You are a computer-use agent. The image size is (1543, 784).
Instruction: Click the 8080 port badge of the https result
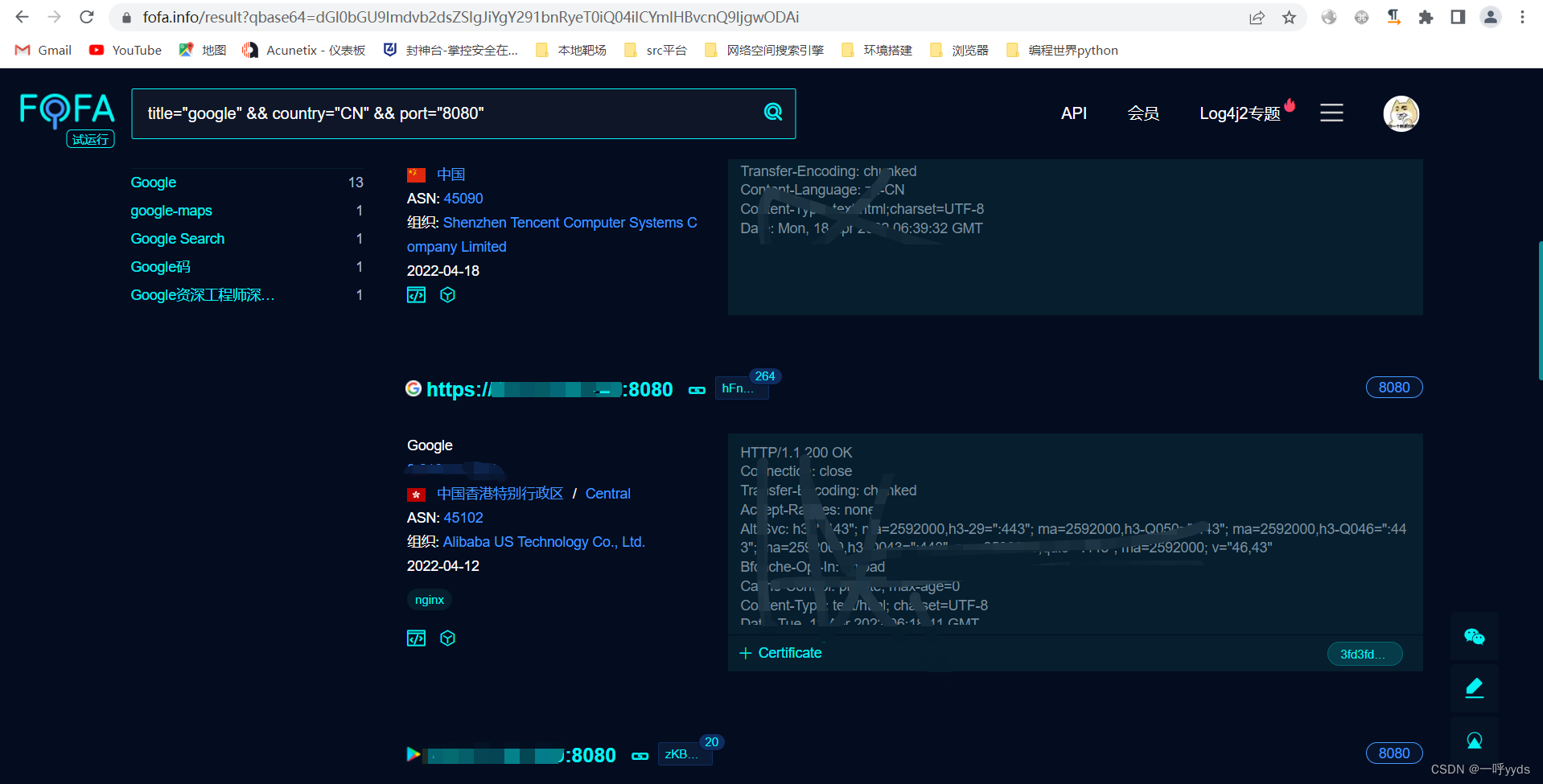tap(1394, 388)
